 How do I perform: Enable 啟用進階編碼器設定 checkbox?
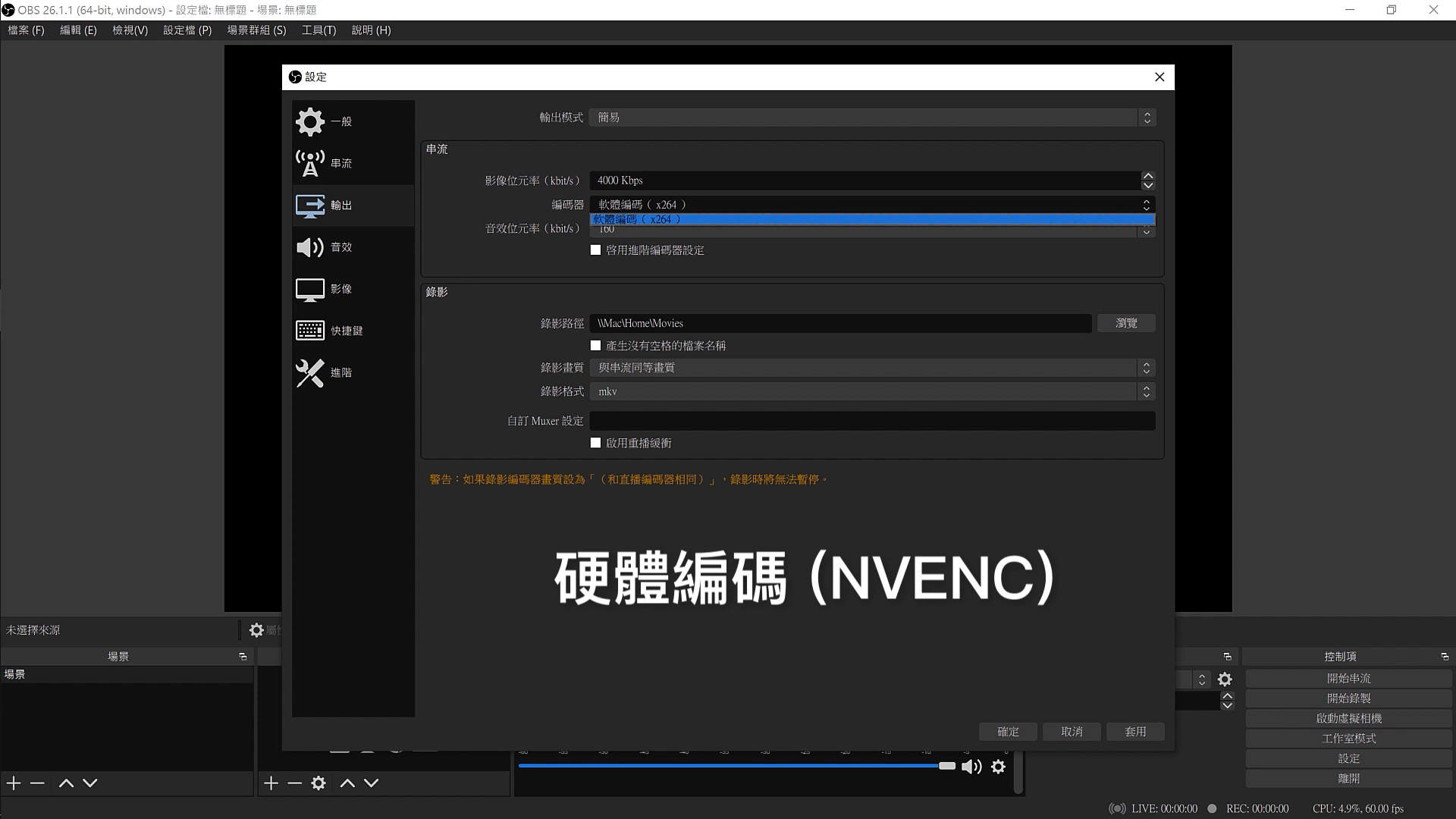tap(596, 250)
